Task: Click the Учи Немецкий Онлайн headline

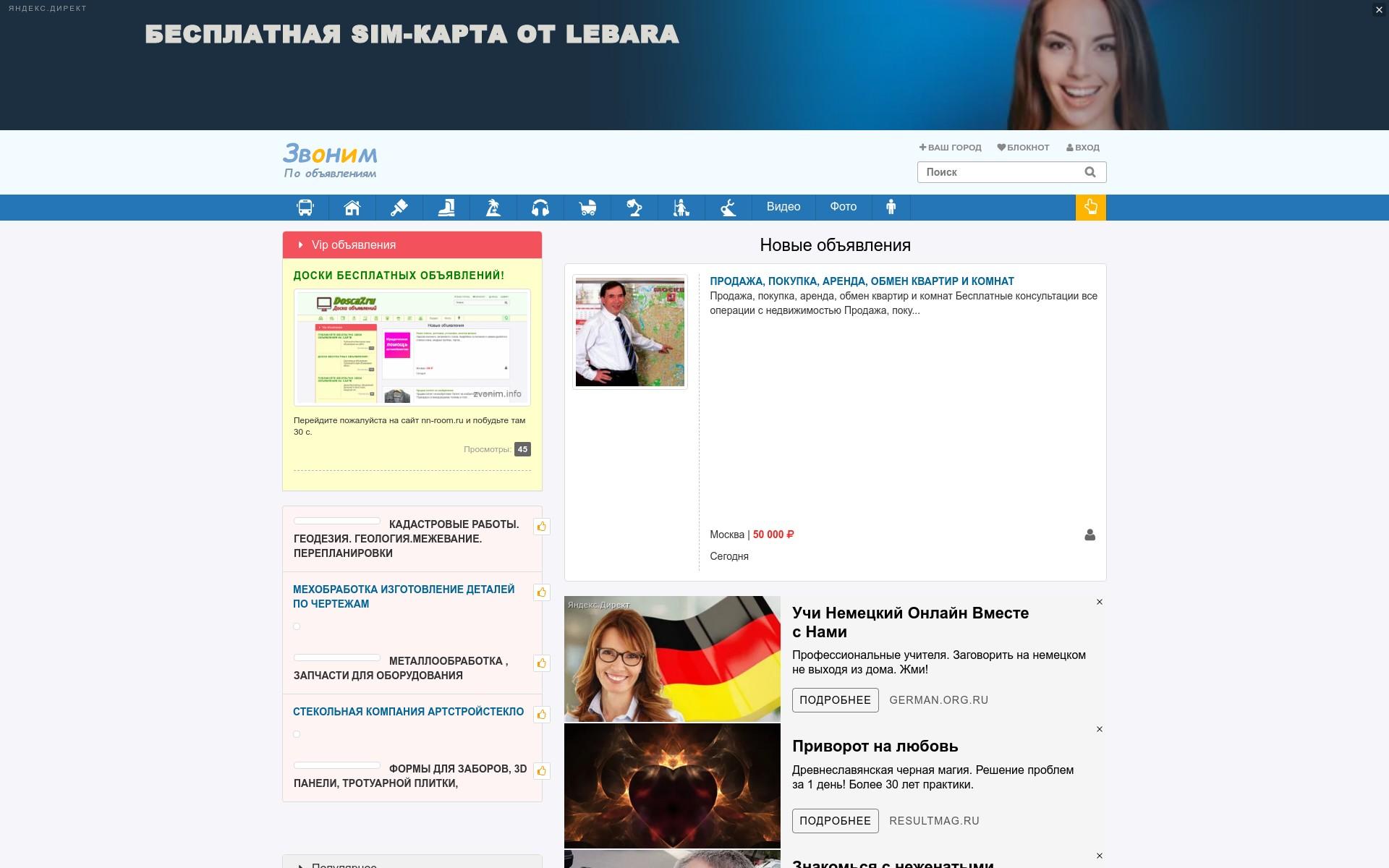Action: pos(910,622)
